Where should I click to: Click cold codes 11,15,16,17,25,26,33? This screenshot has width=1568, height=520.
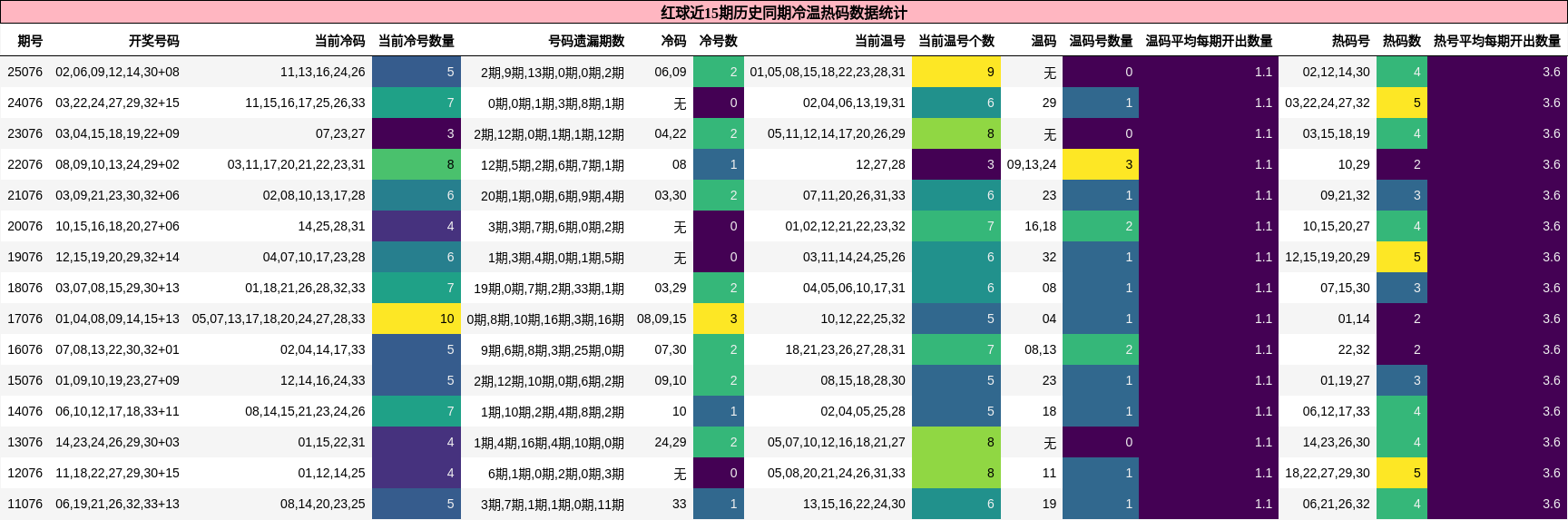pyautogui.click(x=305, y=103)
